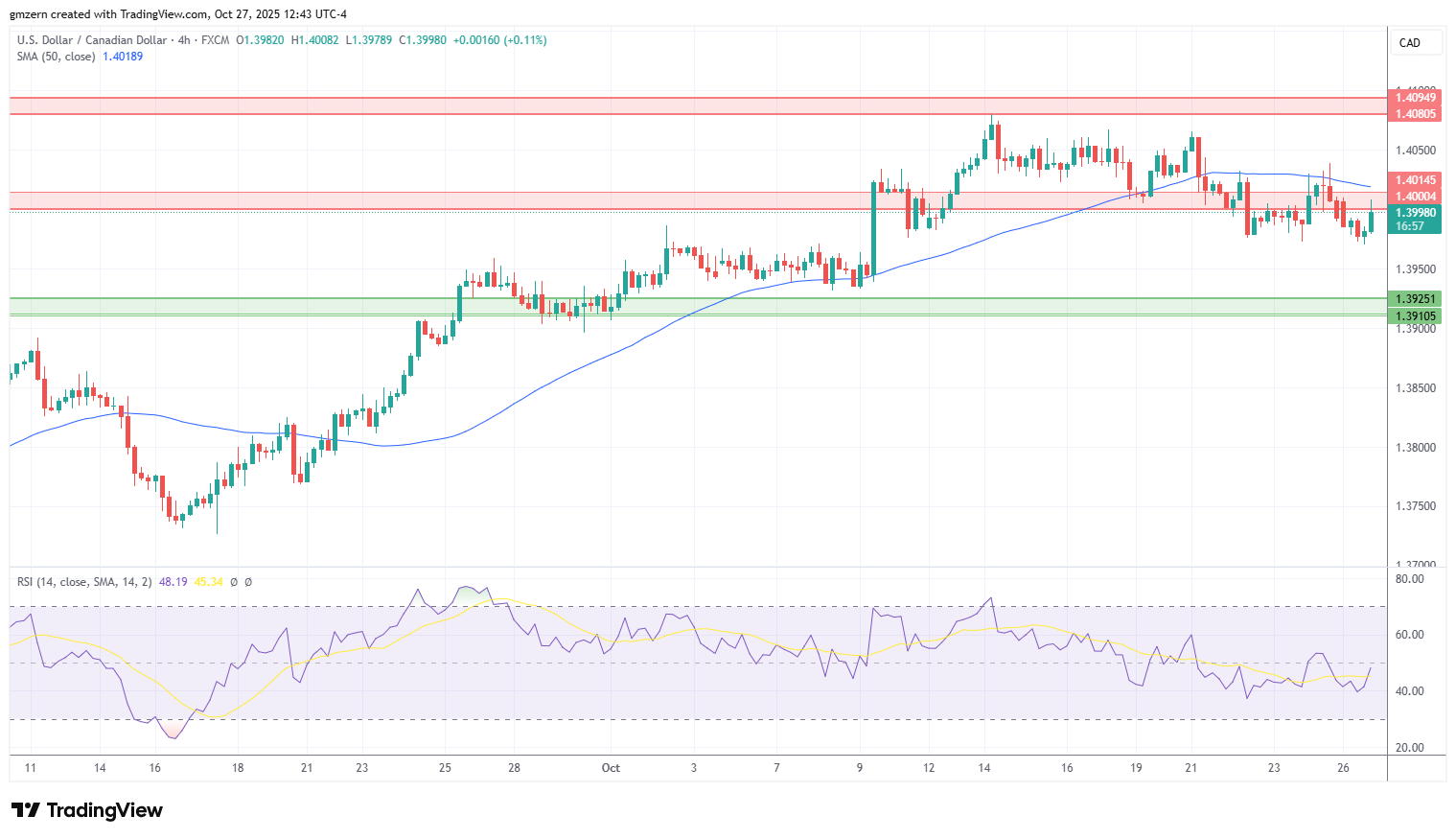Click the current price label 1.39980
The height and width of the screenshot is (839, 1456).
point(1416,213)
